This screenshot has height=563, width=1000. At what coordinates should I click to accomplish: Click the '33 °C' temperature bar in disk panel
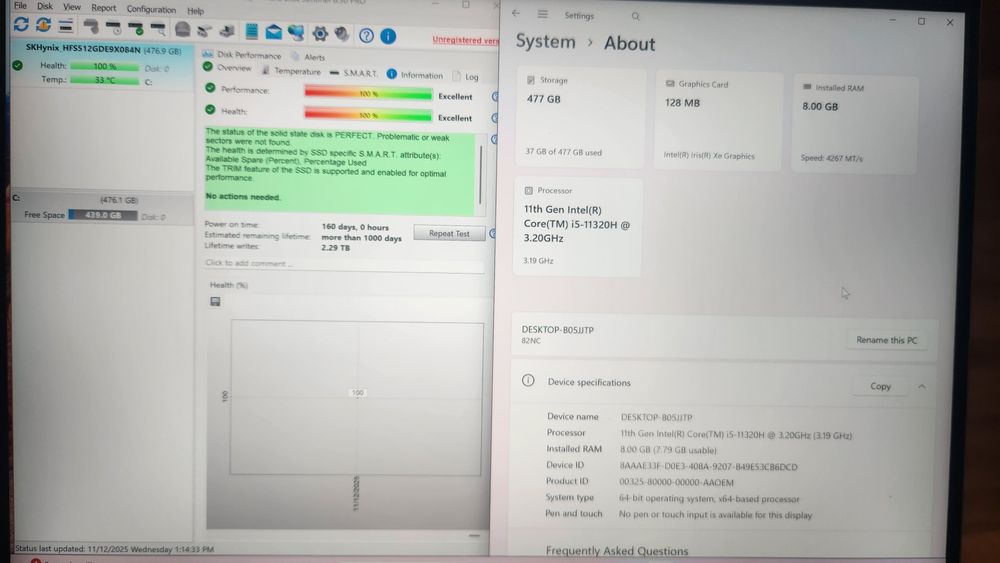click(105, 80)
